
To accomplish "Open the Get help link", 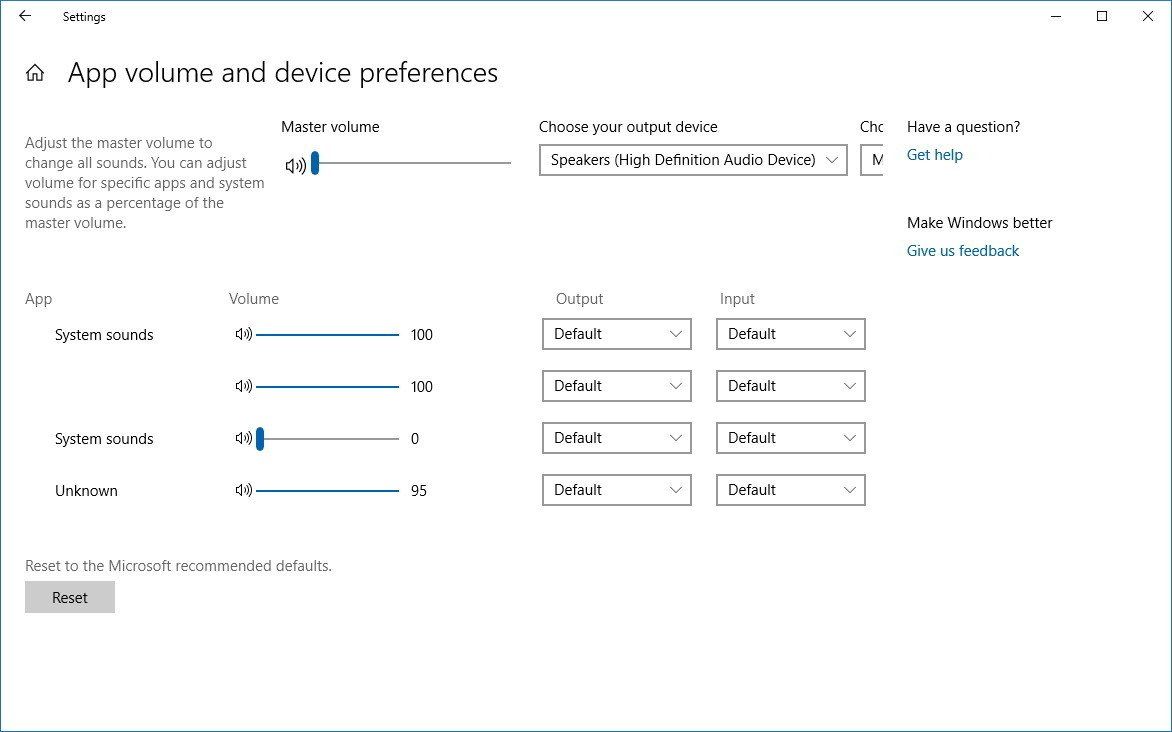I will 934,154.
